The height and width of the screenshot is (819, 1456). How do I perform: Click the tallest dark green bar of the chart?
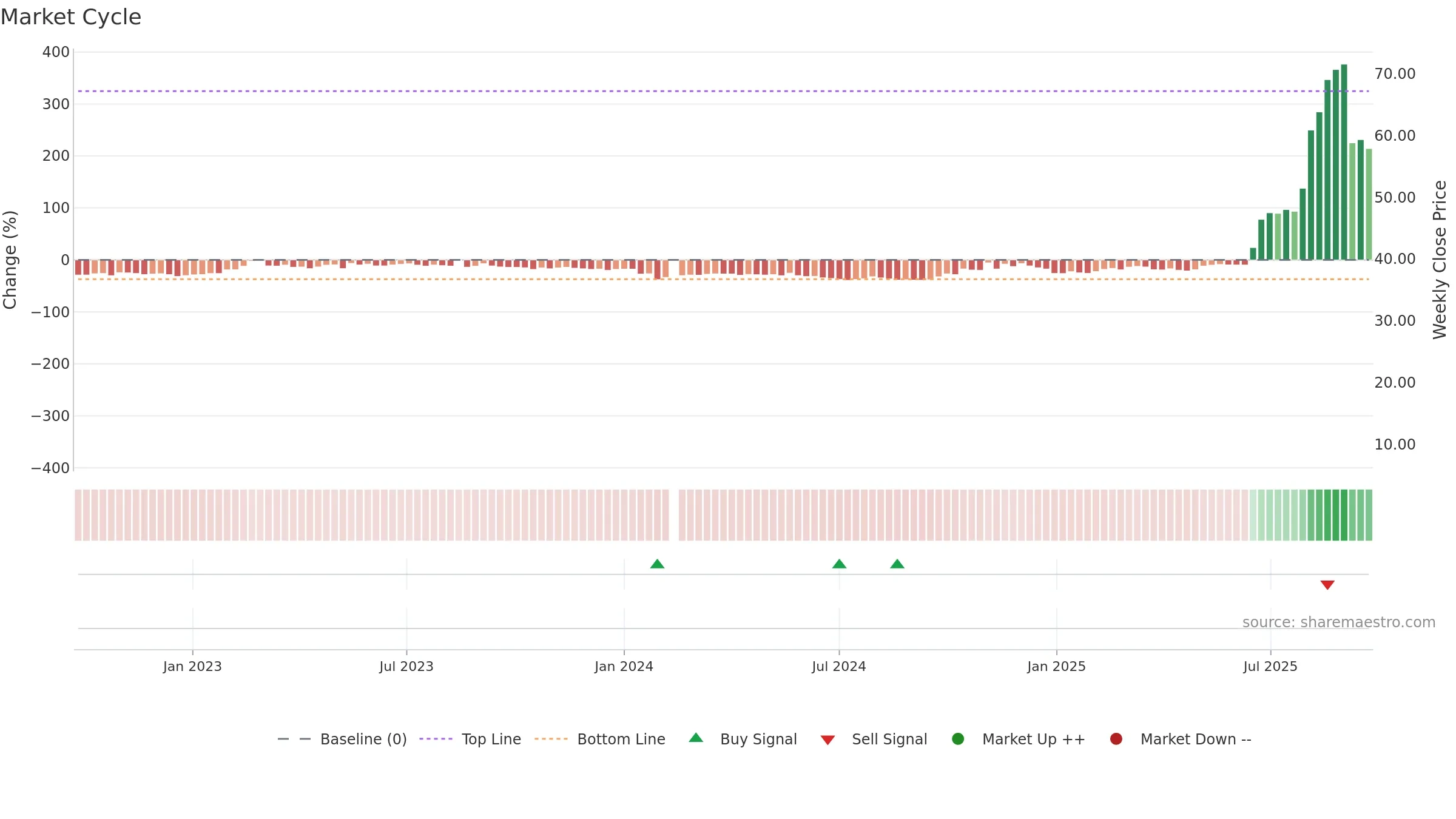pos(1344,162)
